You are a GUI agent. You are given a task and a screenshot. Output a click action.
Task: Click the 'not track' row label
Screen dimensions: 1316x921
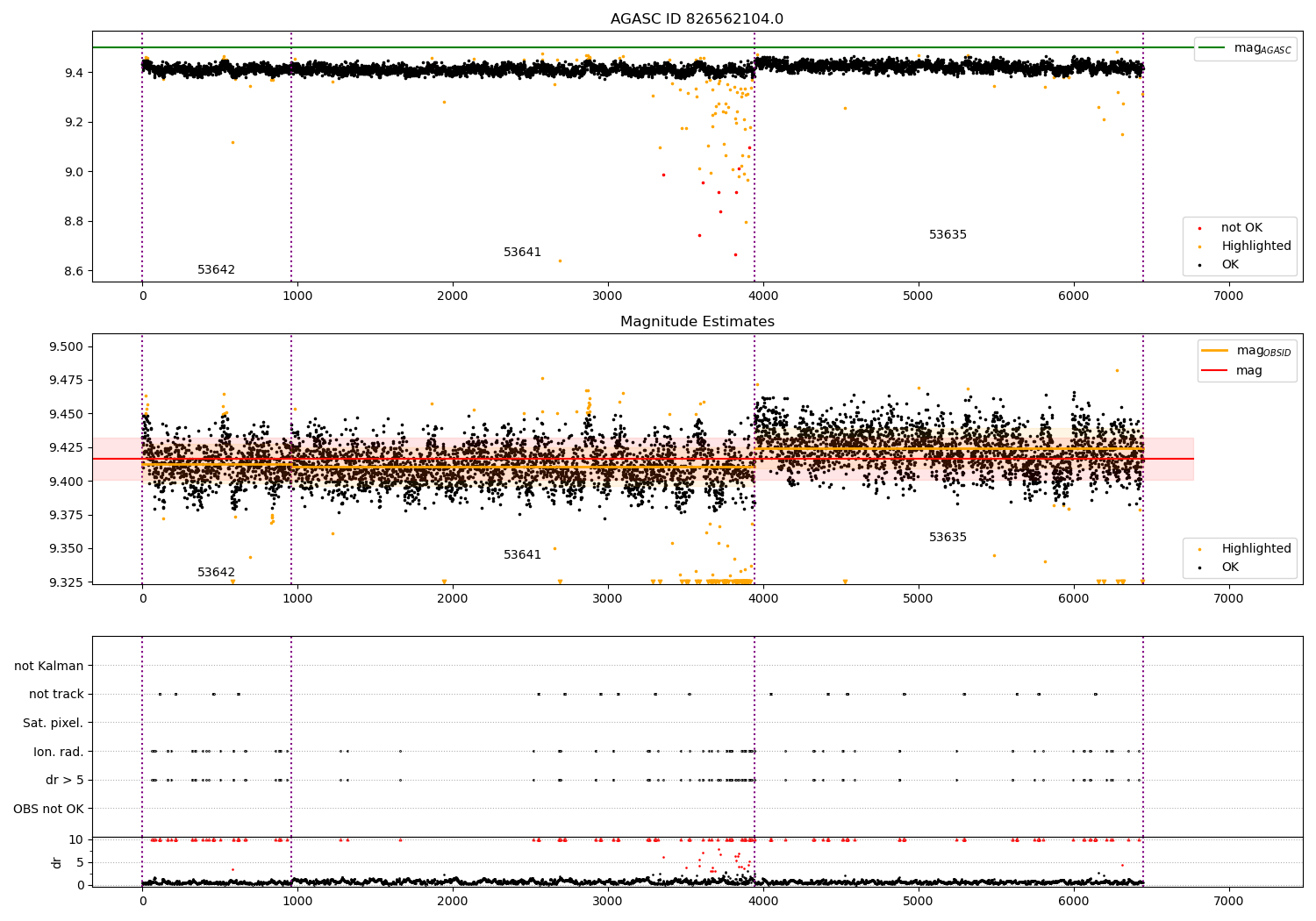[x=56, y=694]
